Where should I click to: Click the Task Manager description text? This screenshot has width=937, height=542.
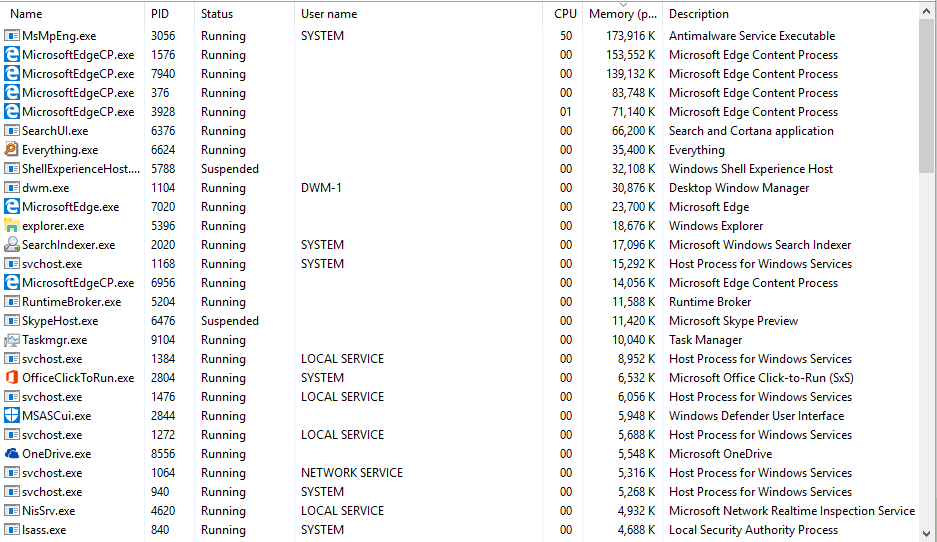coord(705,340)
